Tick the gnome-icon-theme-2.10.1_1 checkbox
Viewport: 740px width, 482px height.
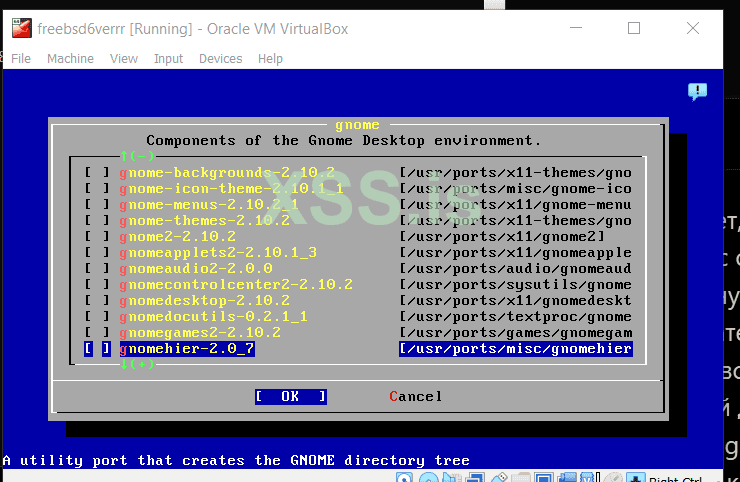click(x=97, y=188)
